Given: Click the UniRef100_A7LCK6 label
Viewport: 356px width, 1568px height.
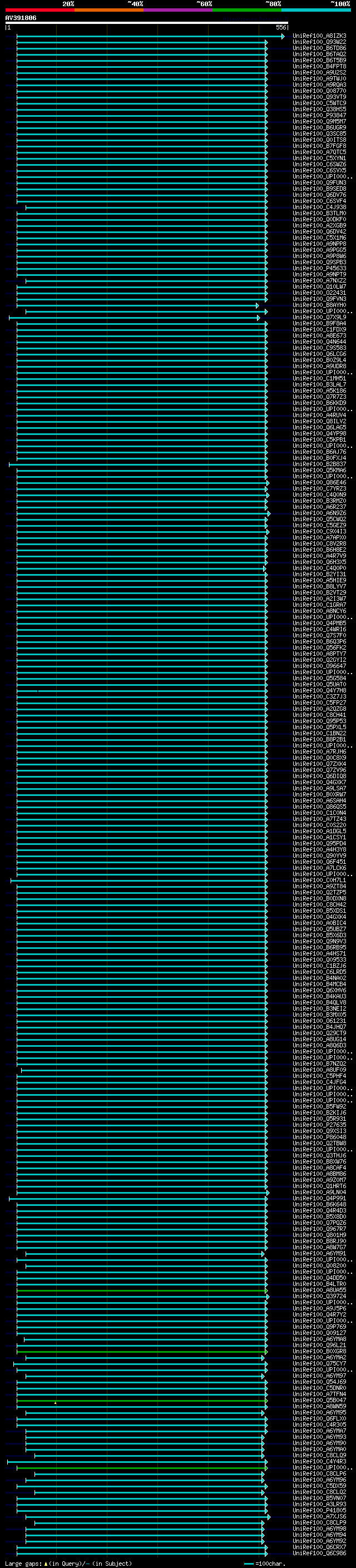Looking at the screenshot, I should 319,868.
